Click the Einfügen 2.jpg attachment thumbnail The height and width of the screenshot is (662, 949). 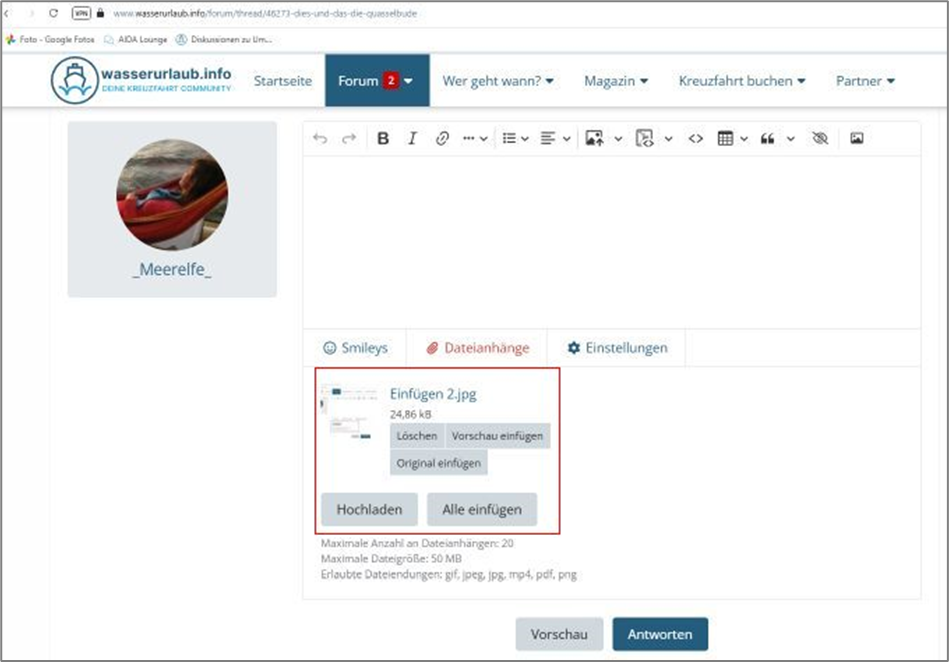click(351, 415)
